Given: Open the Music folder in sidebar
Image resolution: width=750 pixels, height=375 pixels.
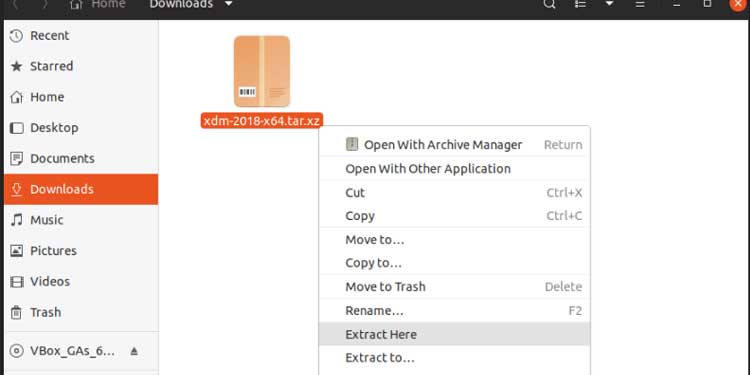Looking at the screenshot, I should click(x=81, y=220).
